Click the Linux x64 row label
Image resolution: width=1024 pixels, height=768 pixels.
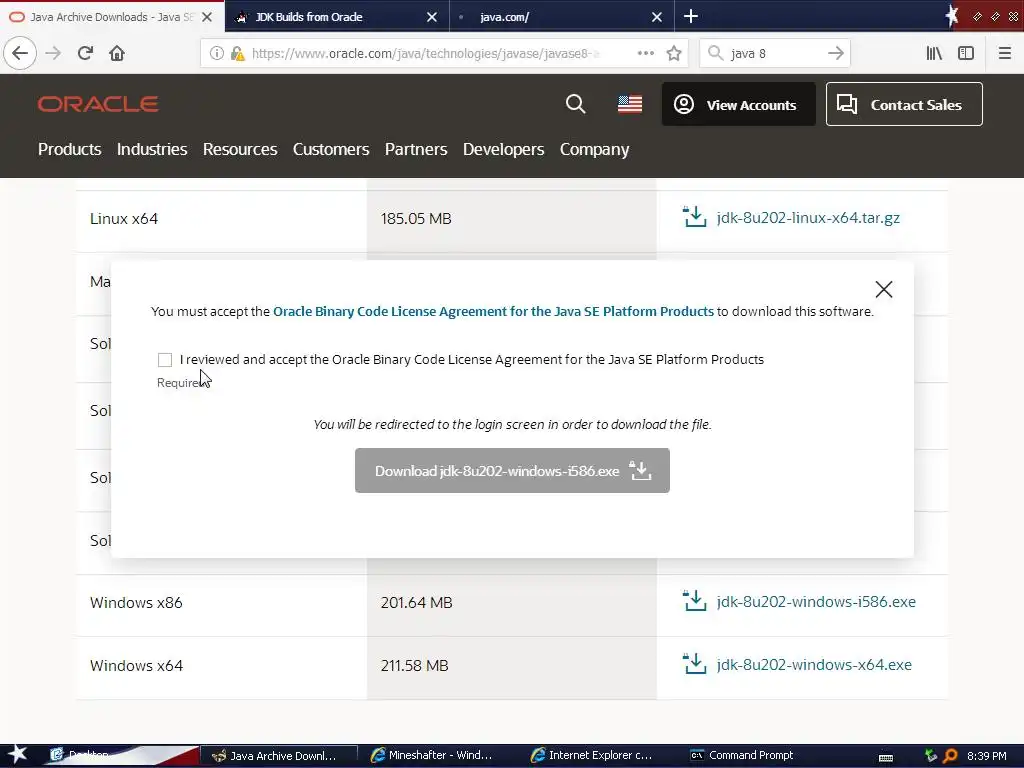tap(124, 219)
